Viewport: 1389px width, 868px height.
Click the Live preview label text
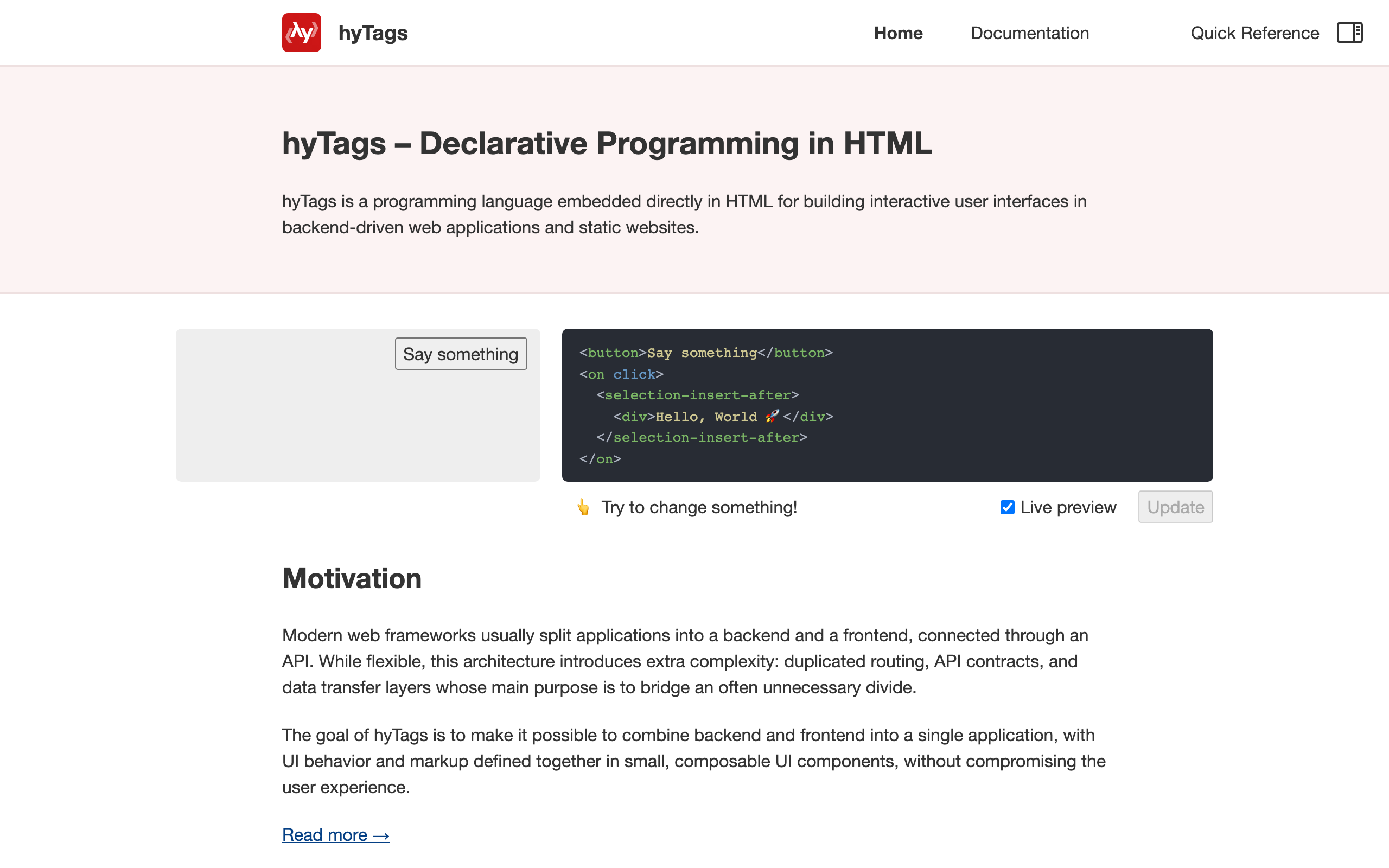(x=1068, y=507)
